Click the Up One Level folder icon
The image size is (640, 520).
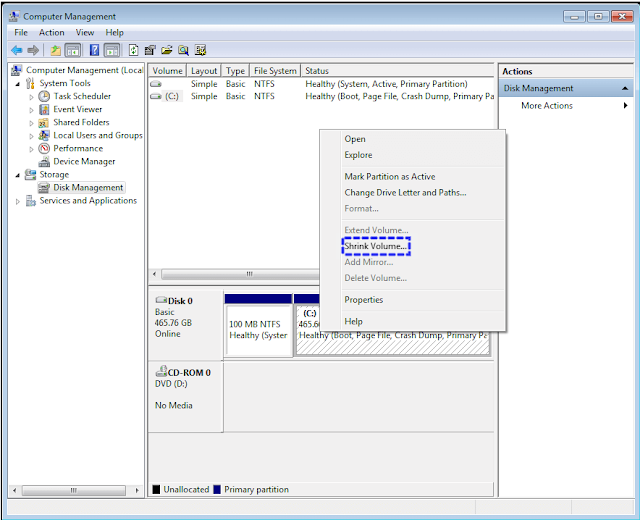click(55, 50)
